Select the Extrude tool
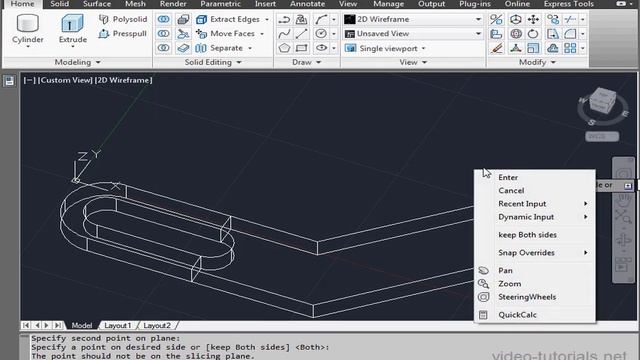This screenshot has height=360, width=640. tap(73, 28)
